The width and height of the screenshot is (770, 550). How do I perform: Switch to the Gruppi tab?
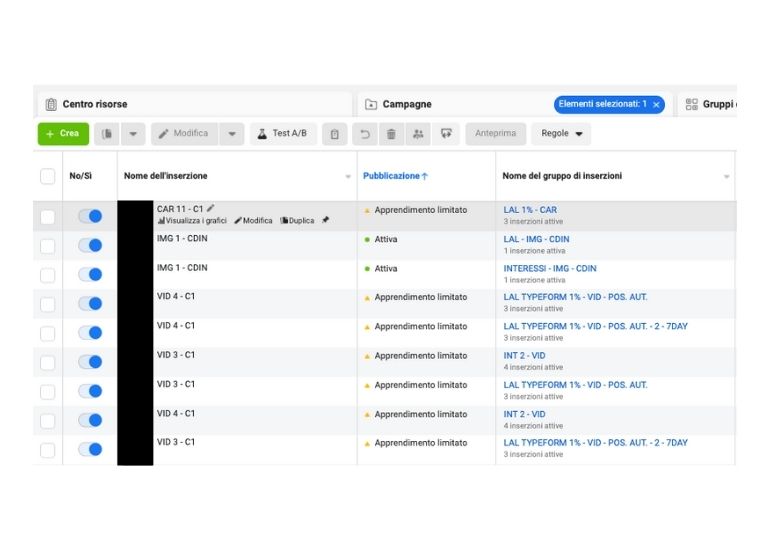pos(707,104)
